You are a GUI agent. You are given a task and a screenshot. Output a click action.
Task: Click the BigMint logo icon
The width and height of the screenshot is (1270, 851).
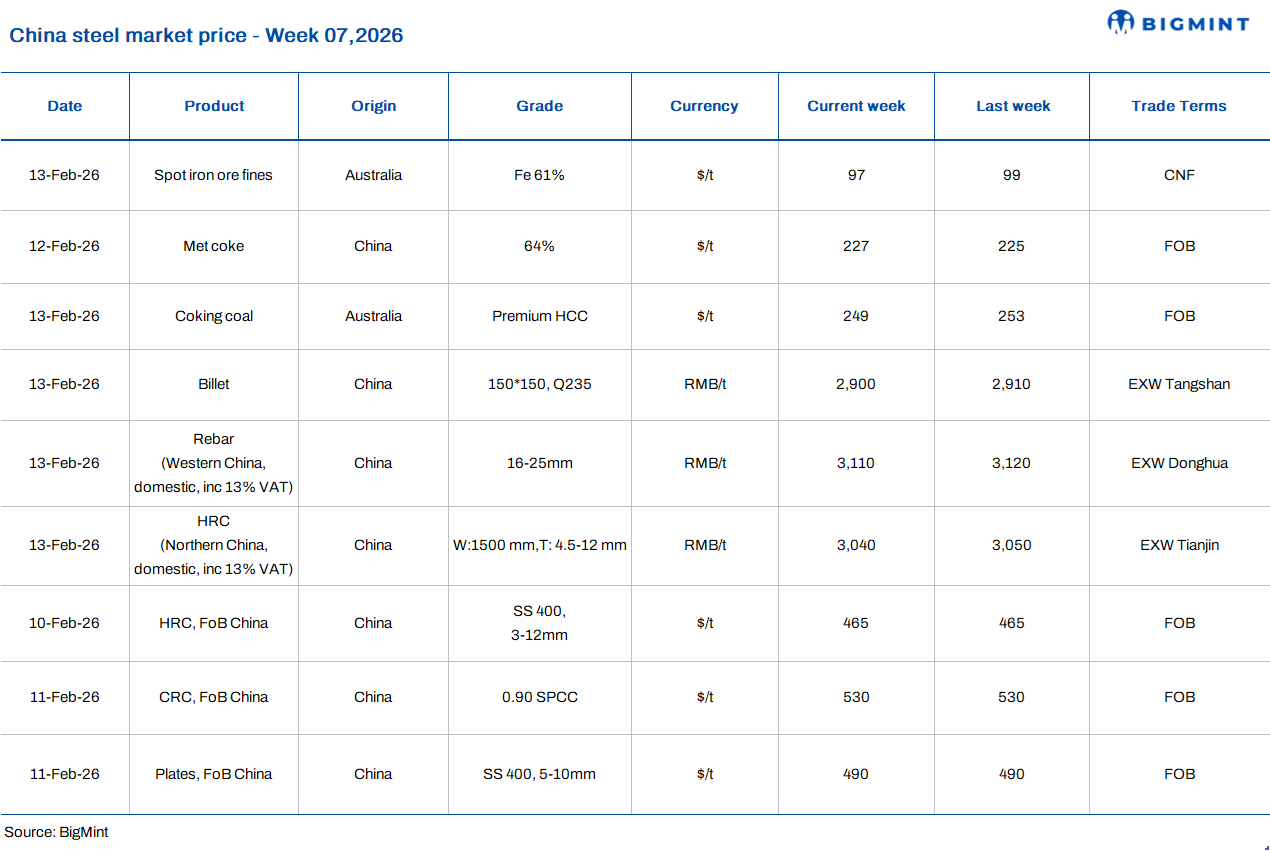pos(1121,22)
